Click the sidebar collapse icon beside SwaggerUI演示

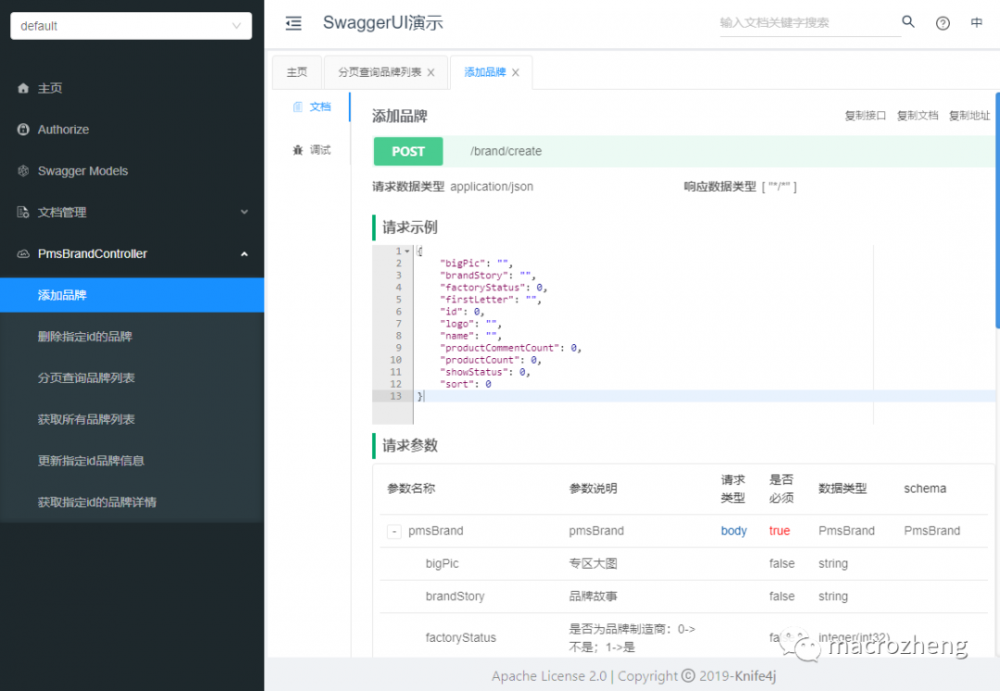(x=293, y=23)
